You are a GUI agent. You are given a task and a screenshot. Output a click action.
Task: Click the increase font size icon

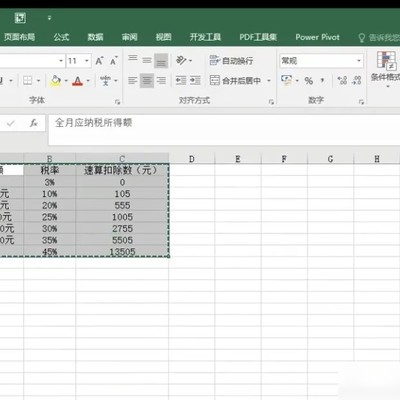(x=99, y=61)
